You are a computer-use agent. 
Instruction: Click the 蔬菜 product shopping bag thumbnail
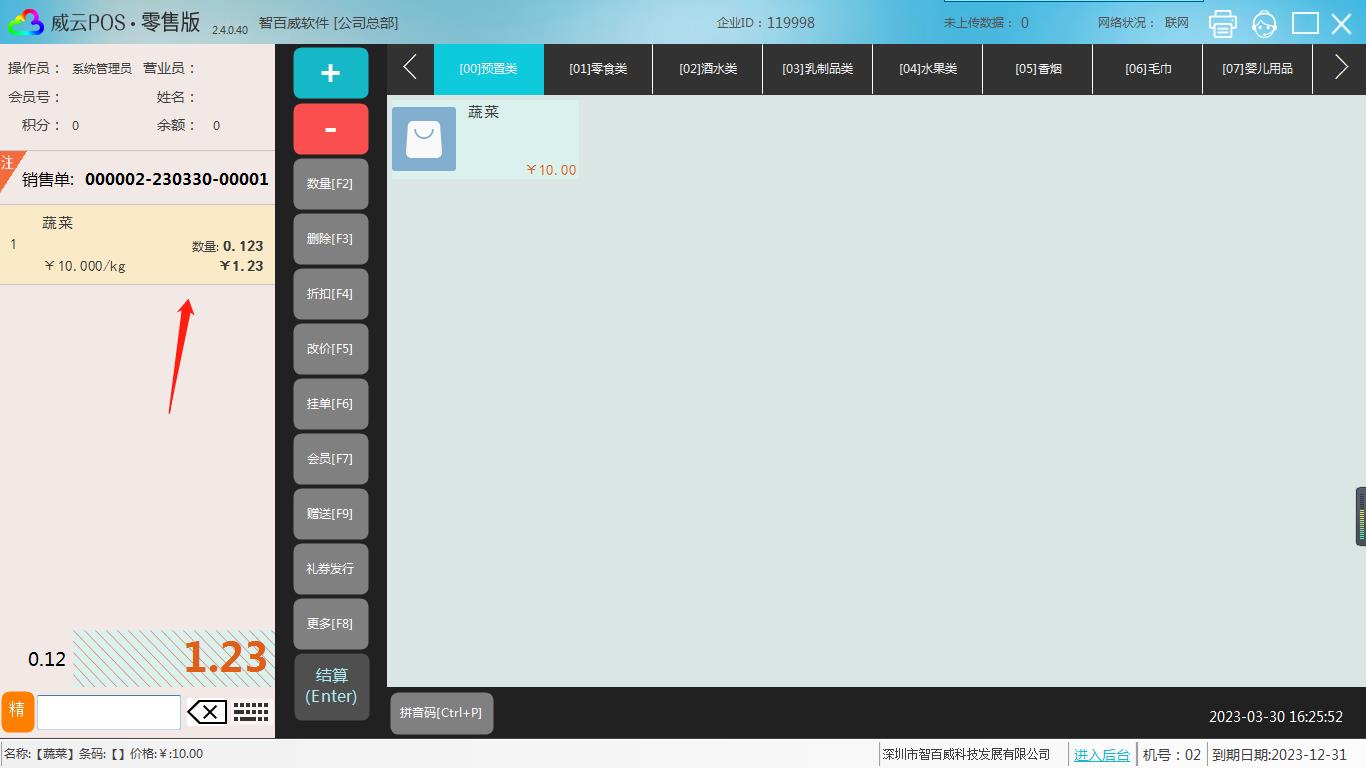tap(424, 139)
